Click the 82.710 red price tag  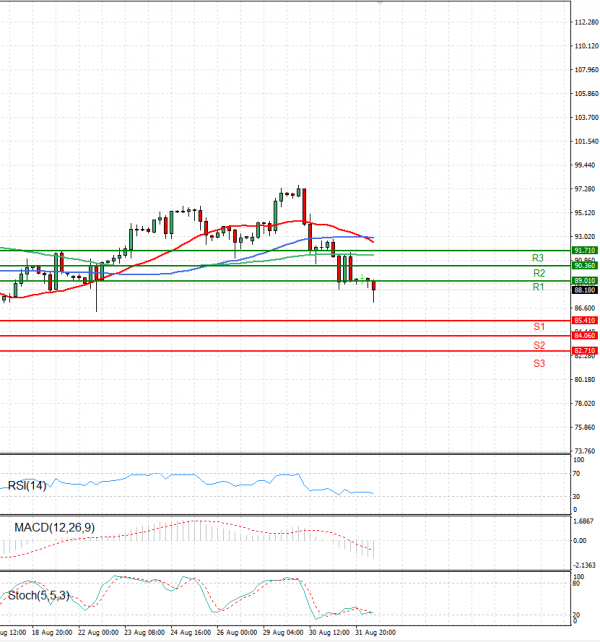point(585,351)
